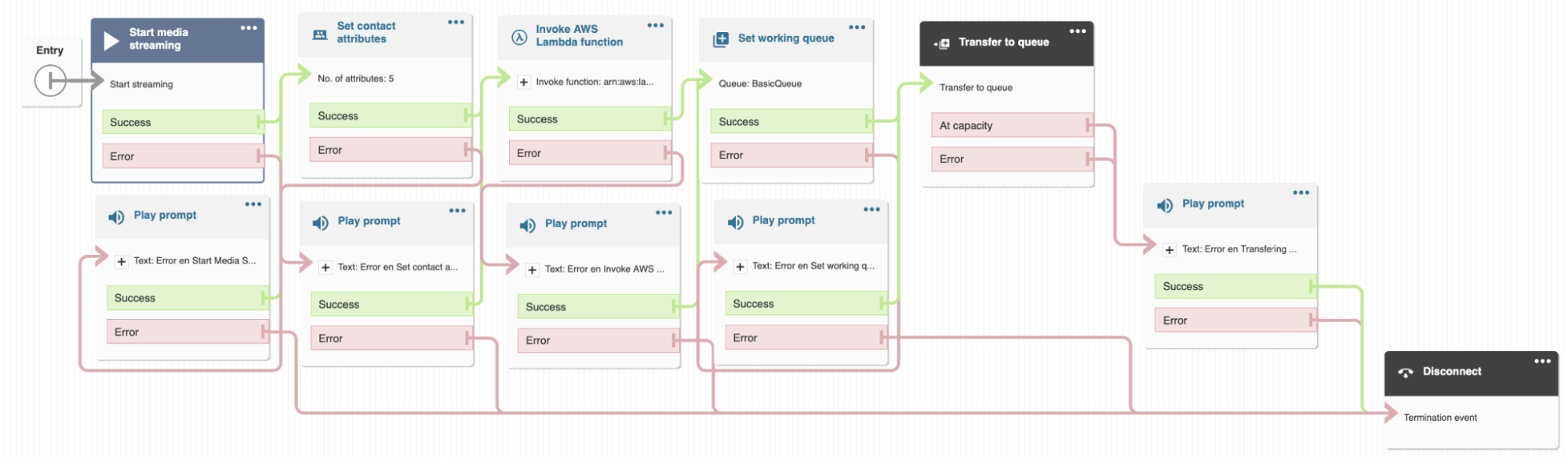Click Error branch of Transfering error prompt
Image resolution: width=1568 pixels, height=457 pixels.
click(x=1235, y=321)
